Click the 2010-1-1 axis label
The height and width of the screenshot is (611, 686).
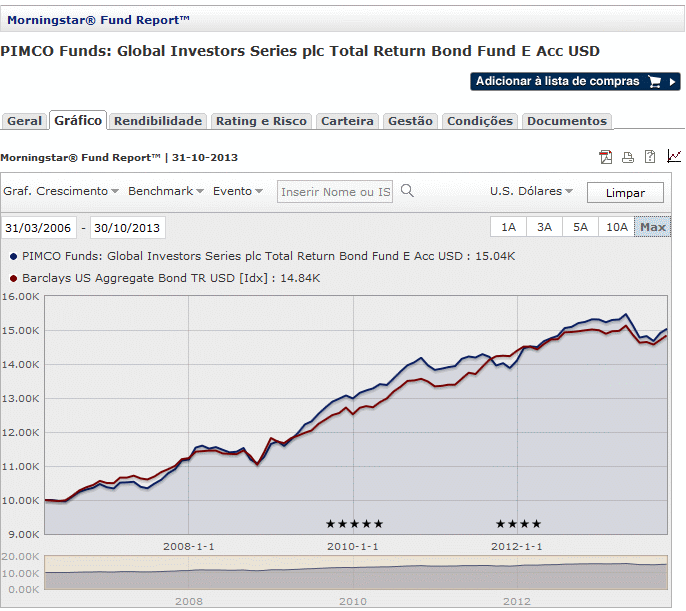click(x=353, y=546)
